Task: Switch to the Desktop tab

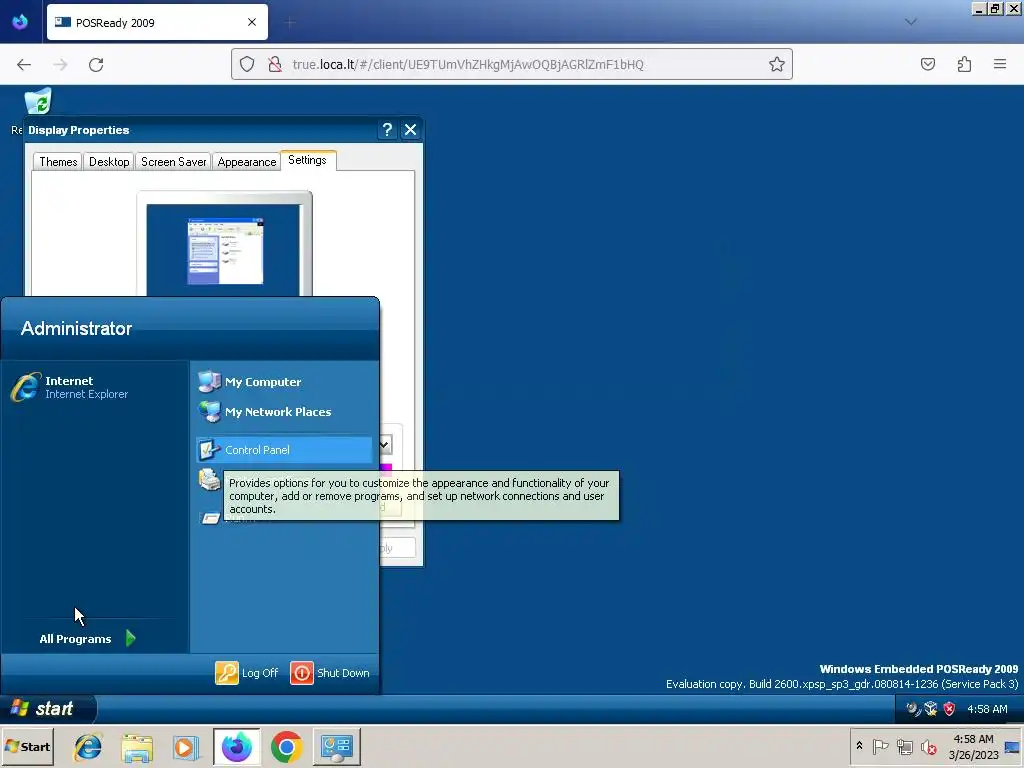Action: click(x=109, y=162)
